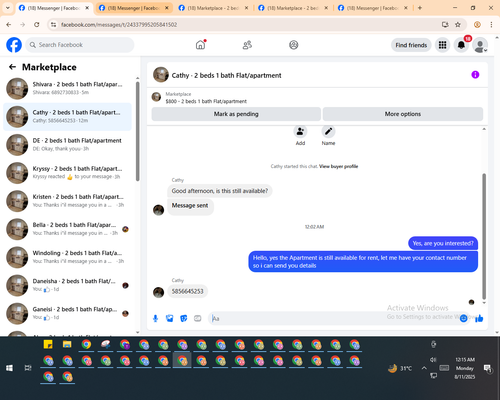Open Kristen conversation in the list
The width and height of the screenshot is (500, 400).
pyautogui.click(x=67, y=201)
